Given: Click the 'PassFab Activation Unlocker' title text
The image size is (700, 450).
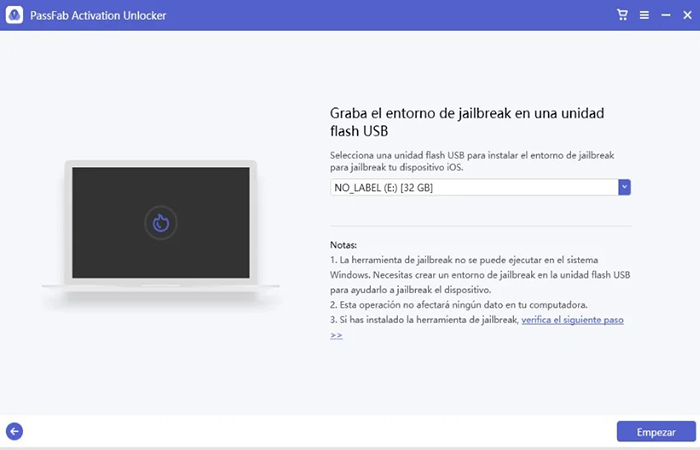Looking at the screenshot, I should click(98, 16).
